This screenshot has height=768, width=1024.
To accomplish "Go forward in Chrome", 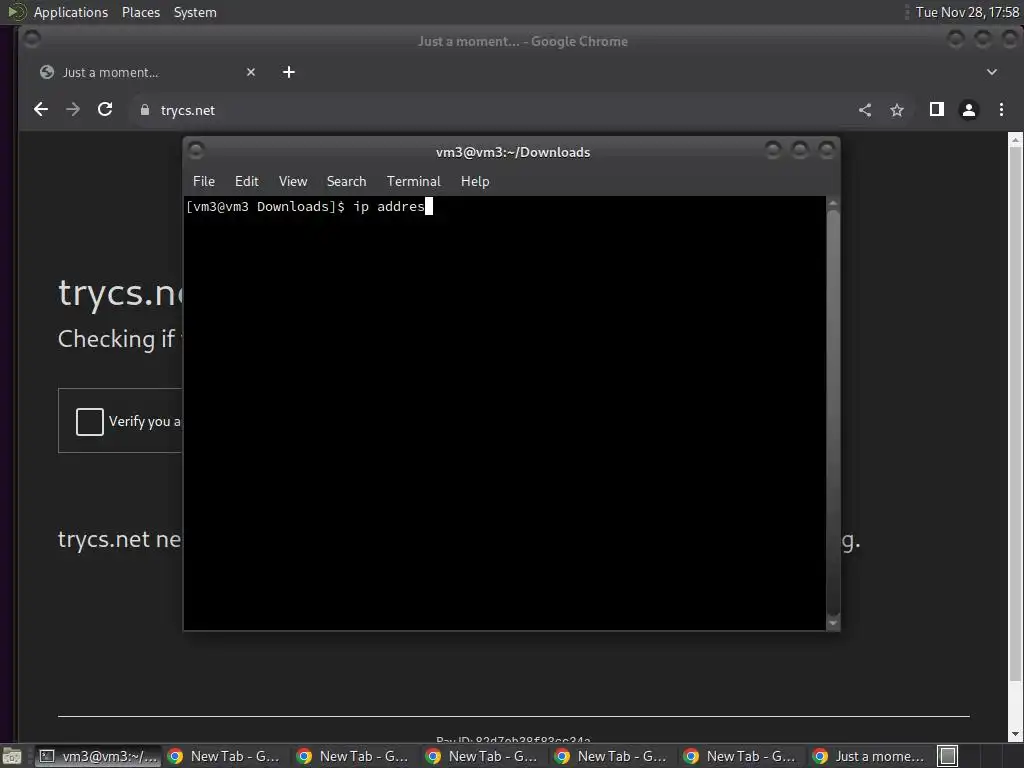I will (x=73, y=110).
